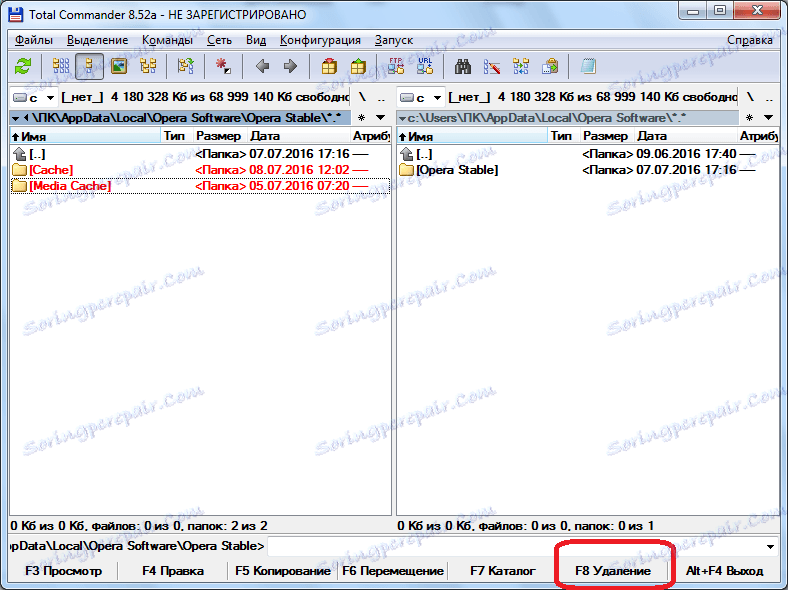Go forward with the right arrow icon
The height and width of the screenshot is (590, 788).
pos(290,66)
